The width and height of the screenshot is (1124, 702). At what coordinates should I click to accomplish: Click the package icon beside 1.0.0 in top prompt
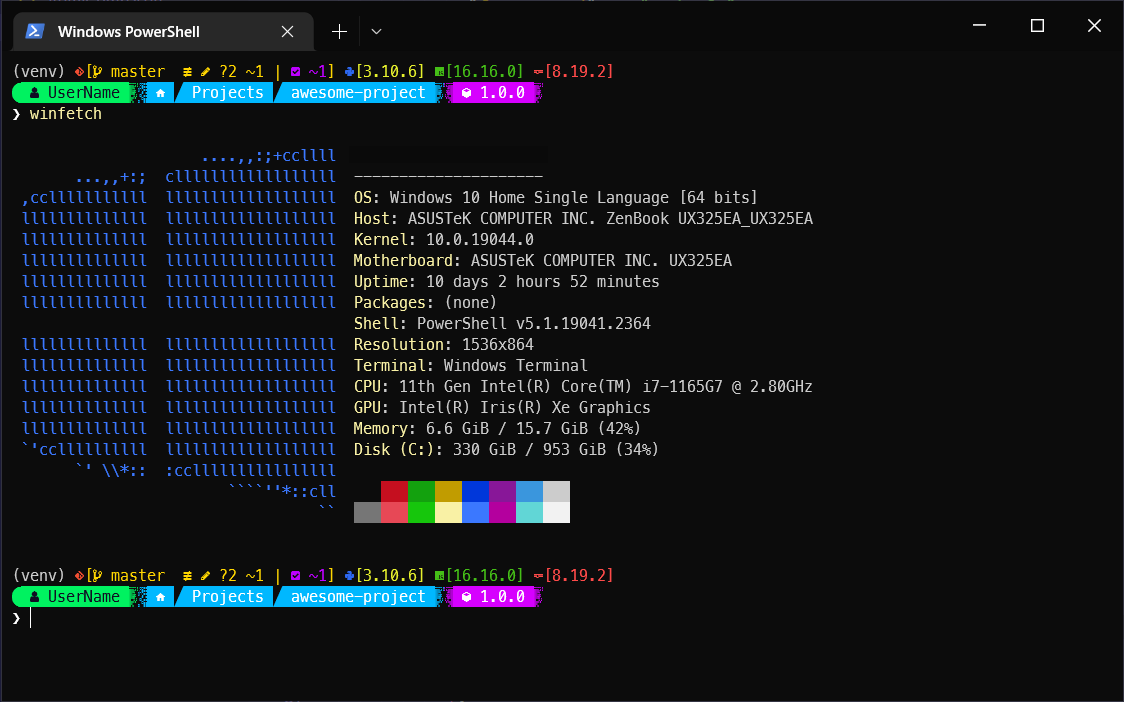pos(467,93)
